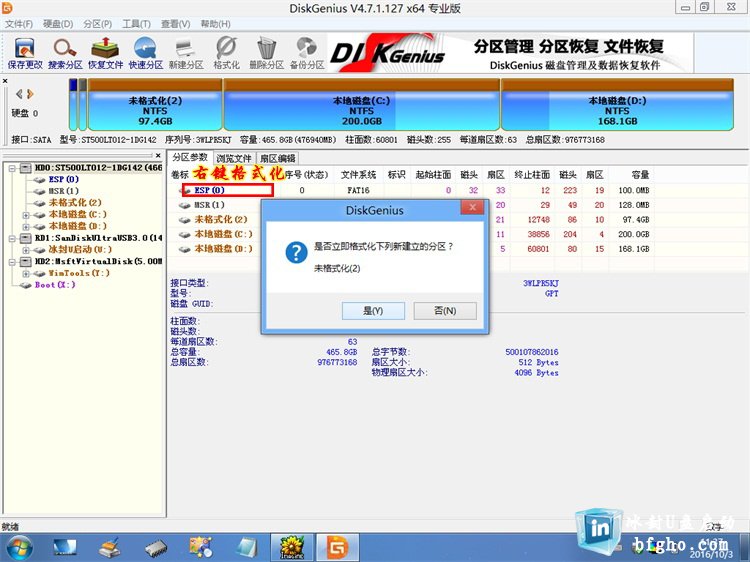Expand 冰封U启动(U:) in the disk tree
This screenshot has width=750, height=562.
point(26,250)
